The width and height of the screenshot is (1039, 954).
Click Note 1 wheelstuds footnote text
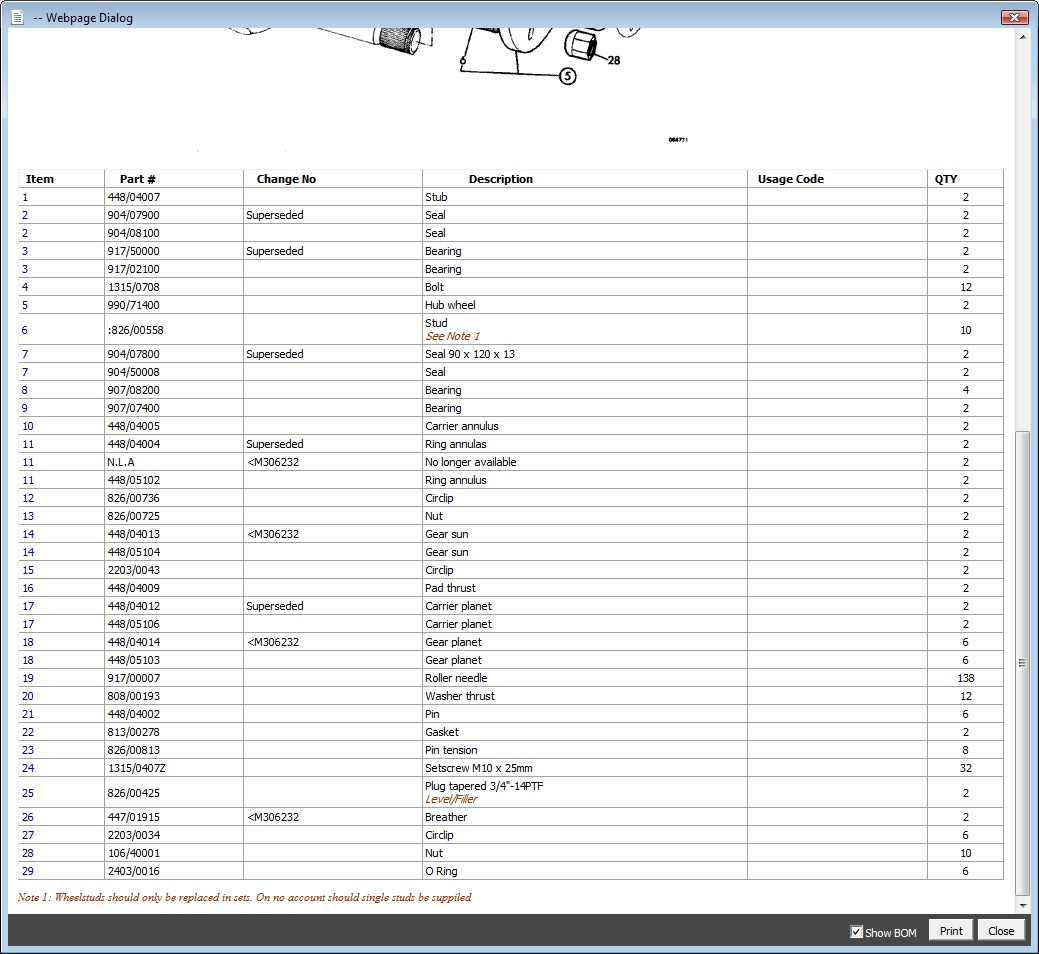(245, 897)
